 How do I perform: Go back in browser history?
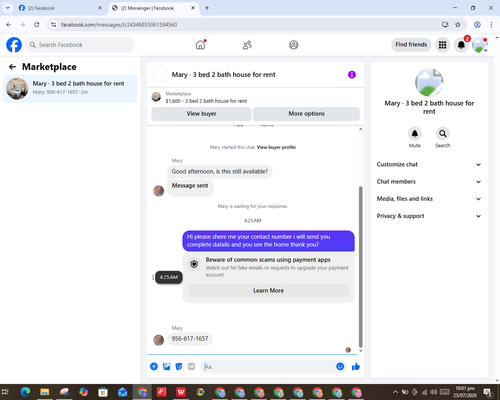(9, 25)
